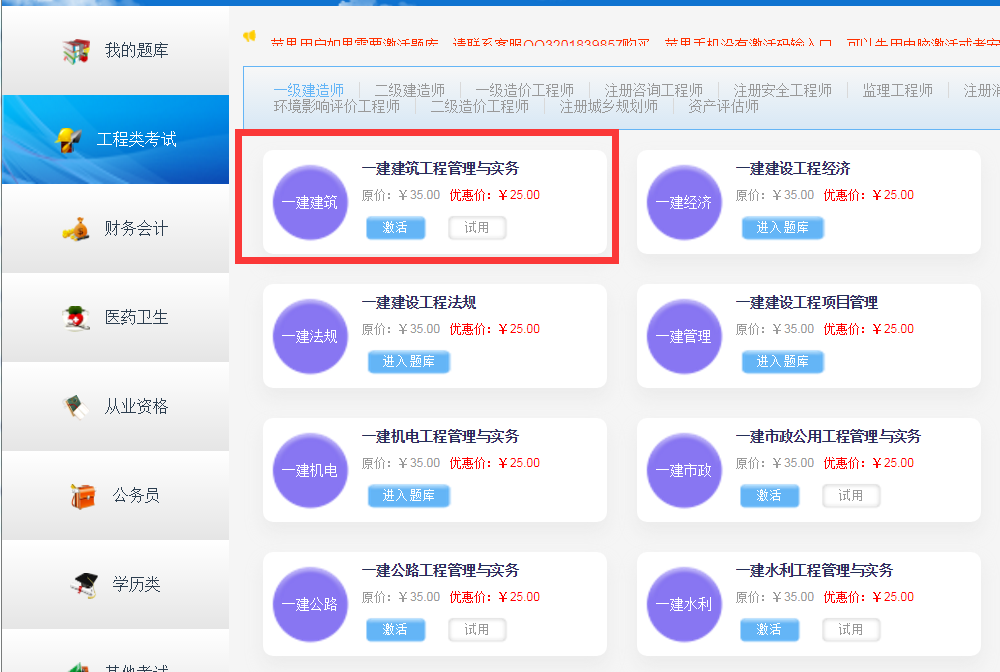This screenshot has width=1000, height=672.
Task: Activate the 一建市政公用工程管理与实务 course
Action: coord(769,496)
